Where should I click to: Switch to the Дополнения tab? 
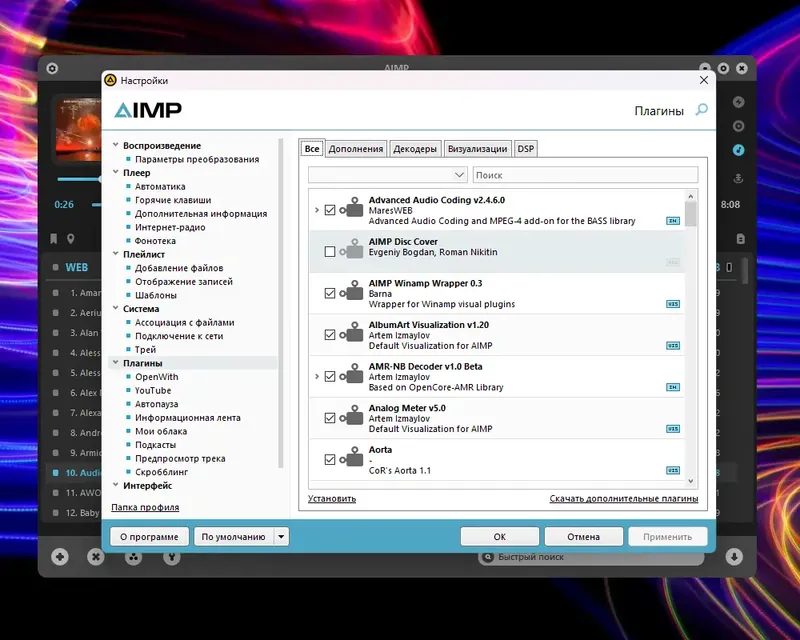click(356, 149)
